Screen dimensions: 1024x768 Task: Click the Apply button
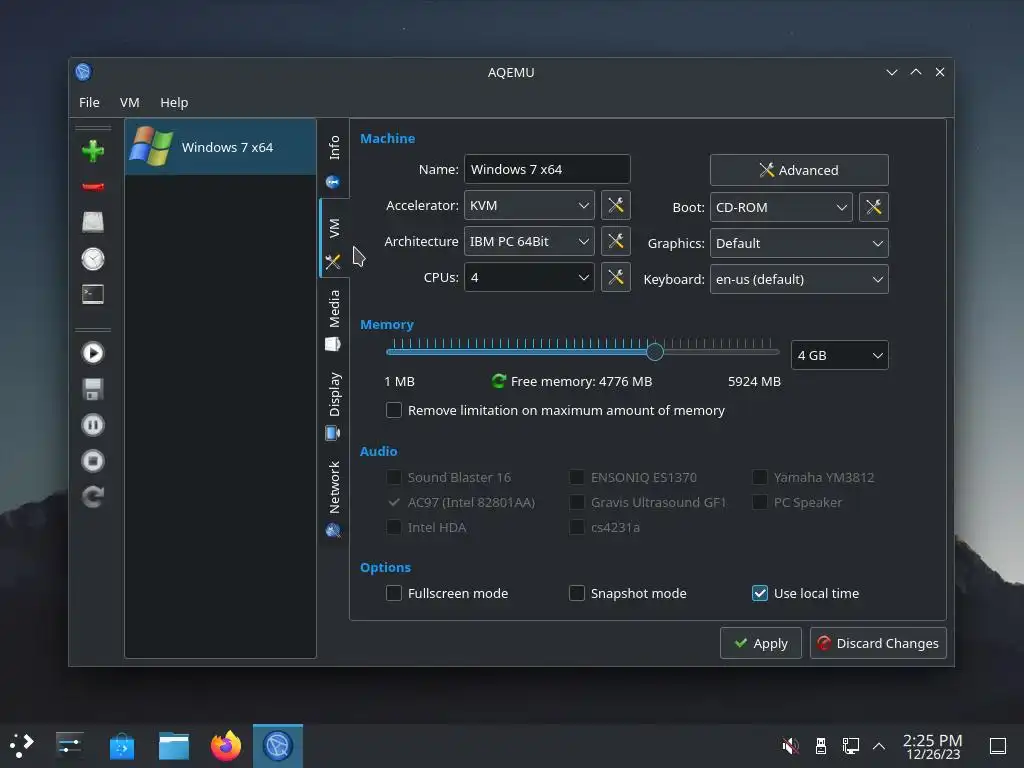point(760,643)
